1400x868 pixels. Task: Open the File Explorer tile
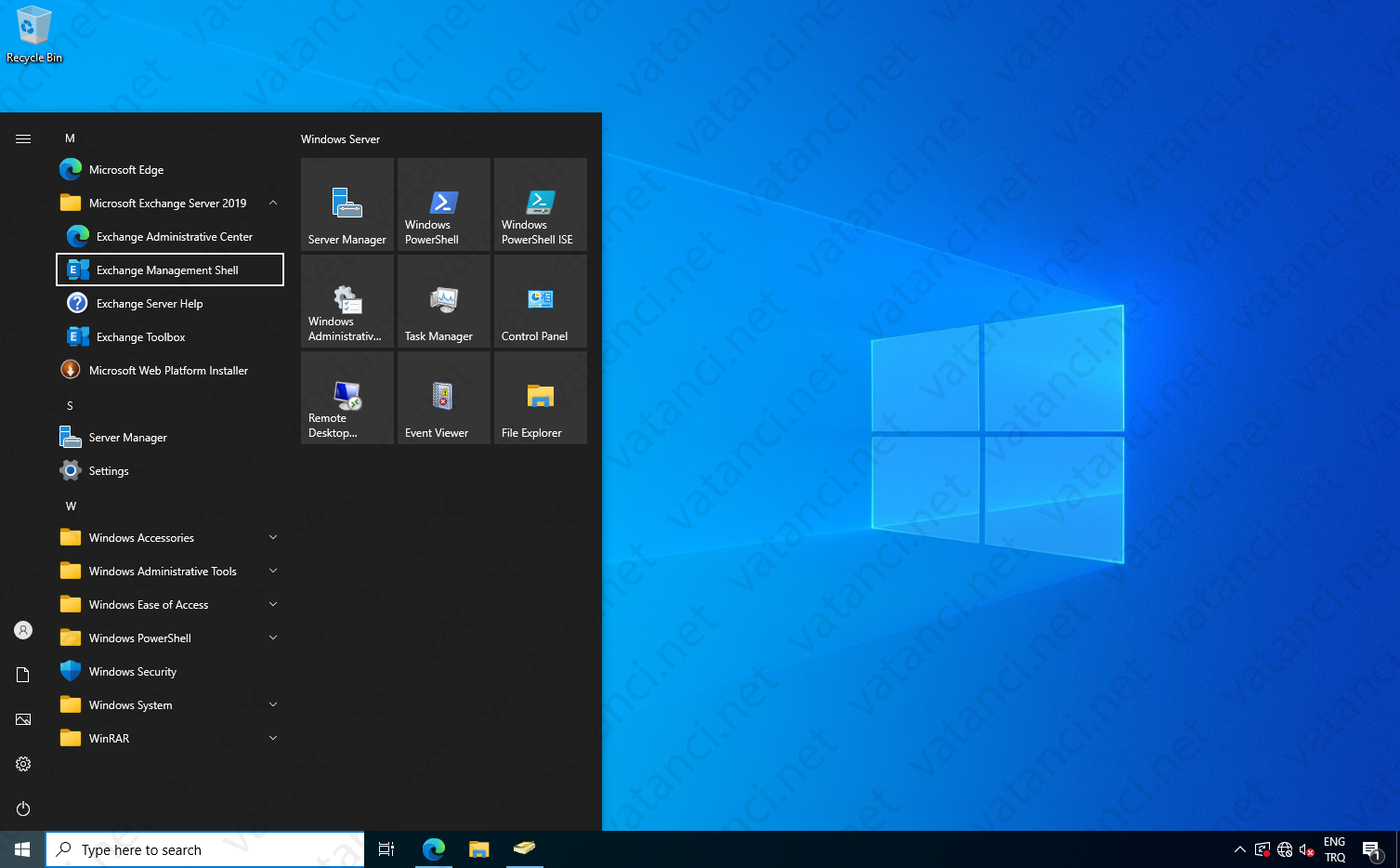pos(541,398)
